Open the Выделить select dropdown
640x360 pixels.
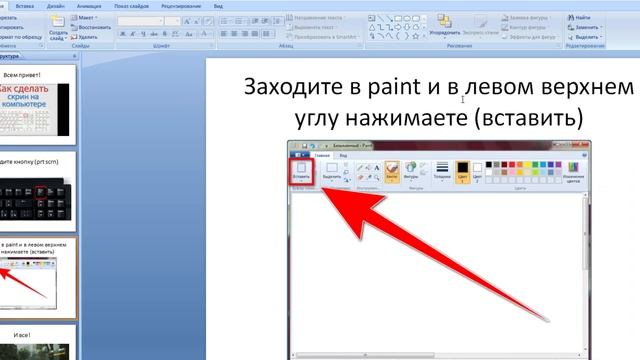[x=585, y=37]
